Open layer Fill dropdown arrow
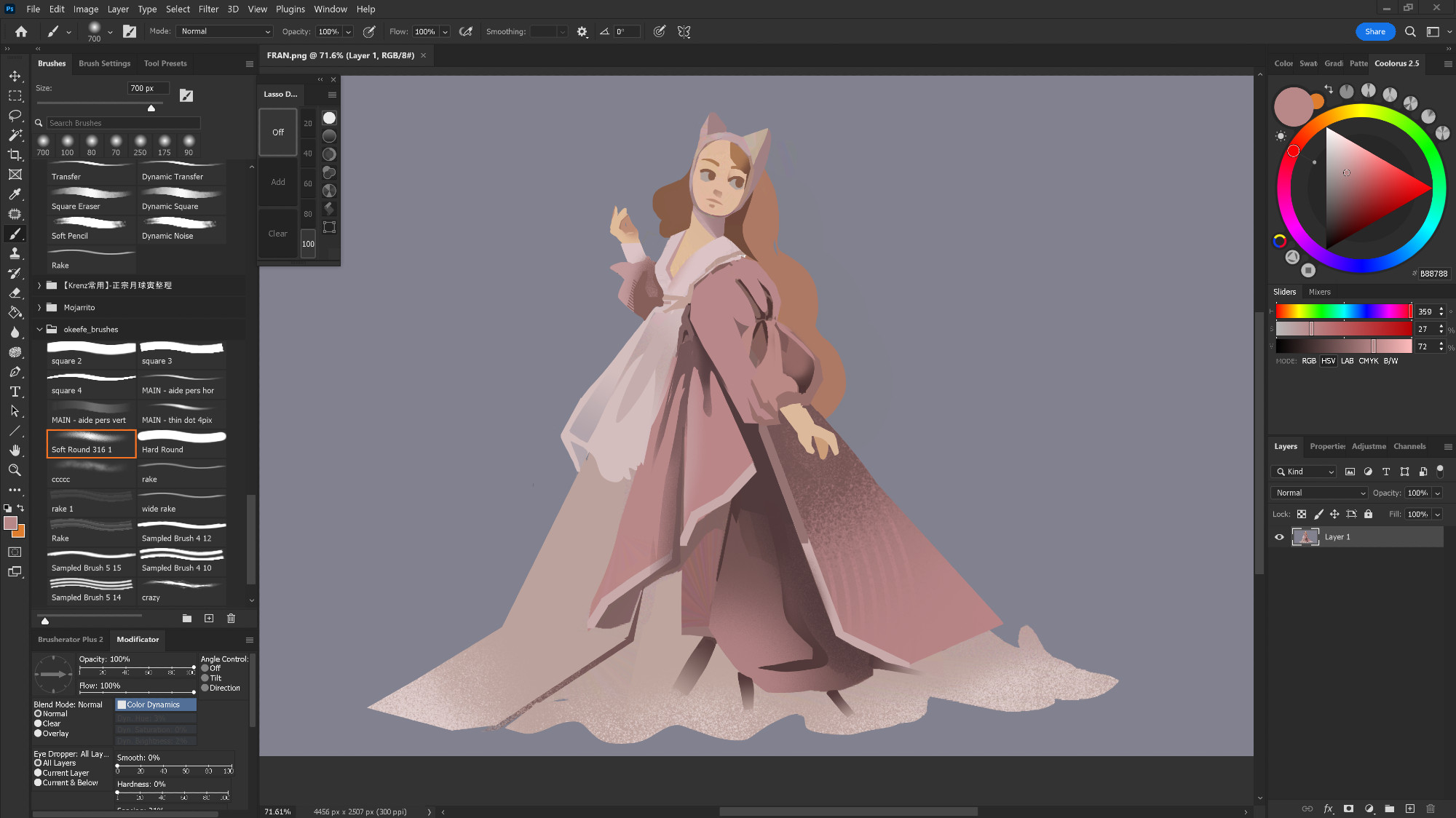 [x=1437, y=514]
